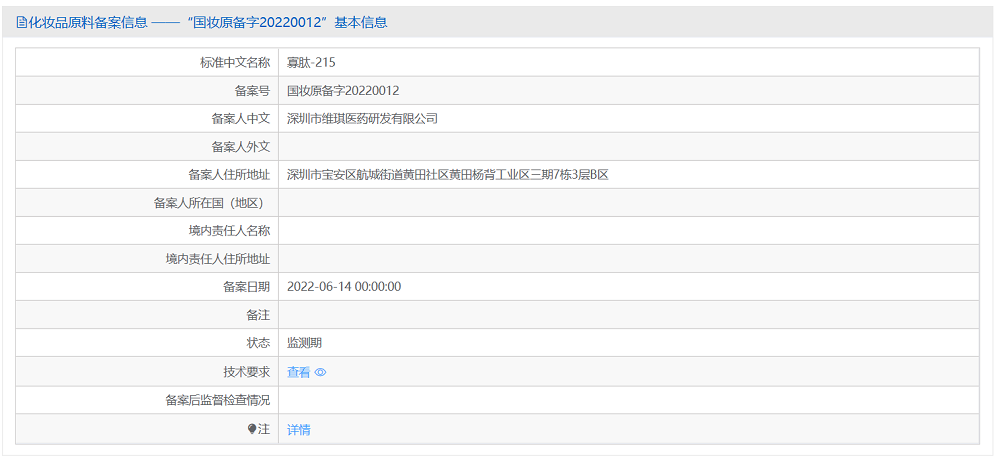Open the 查看 link for 技术要求
This screenshot has width=1000, height=465.
[x=298, y=372]
